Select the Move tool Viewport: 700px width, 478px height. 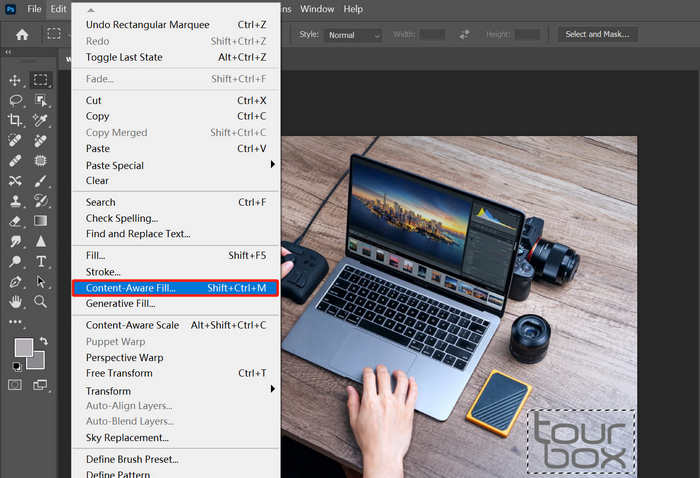click(x=15, y=80)
